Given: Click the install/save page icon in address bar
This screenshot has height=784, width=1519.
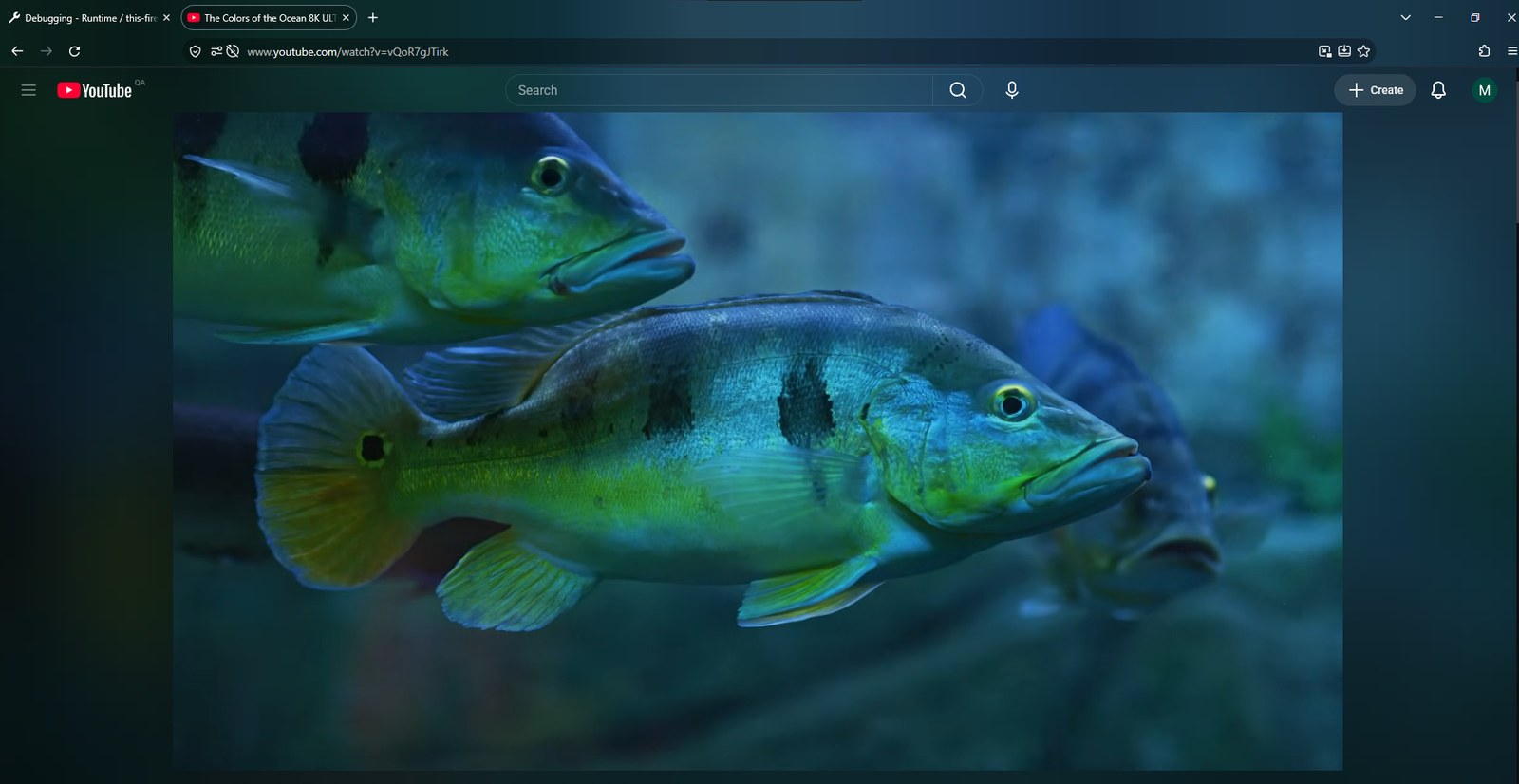Looking at the screenshot, I should tap(1344, 51).
